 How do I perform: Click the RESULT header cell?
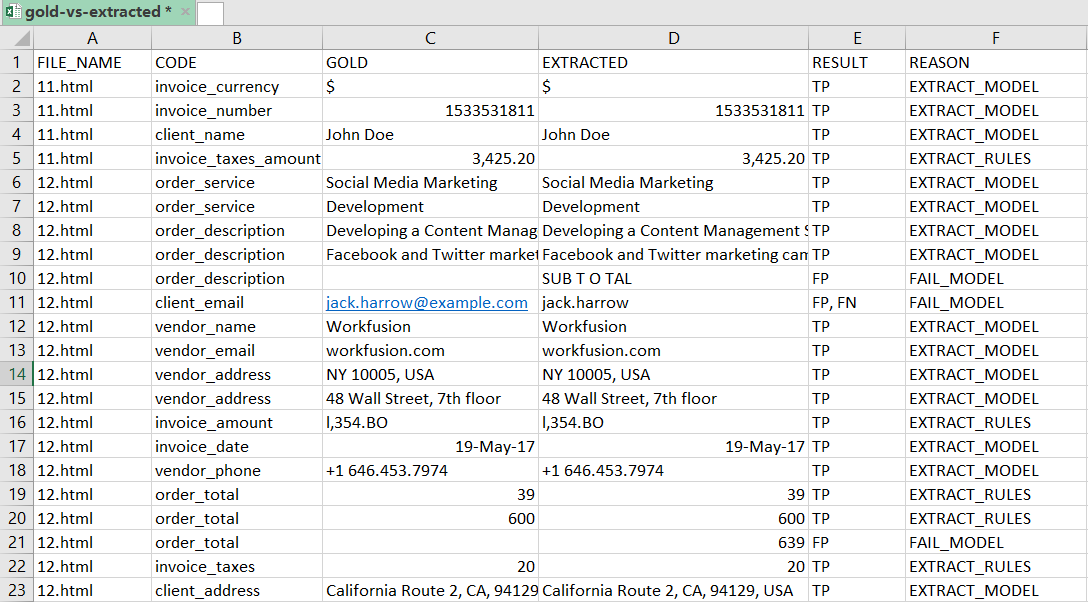(x=857, y=62)
